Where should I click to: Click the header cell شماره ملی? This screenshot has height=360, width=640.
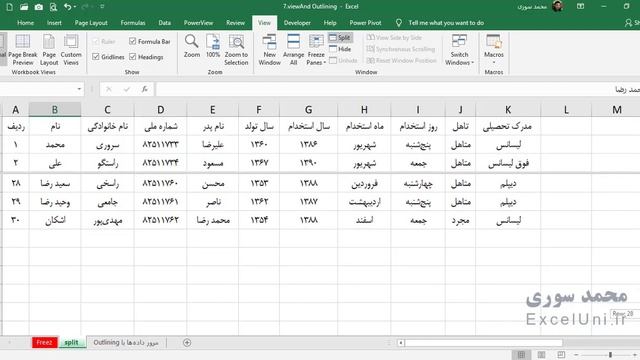160,126
